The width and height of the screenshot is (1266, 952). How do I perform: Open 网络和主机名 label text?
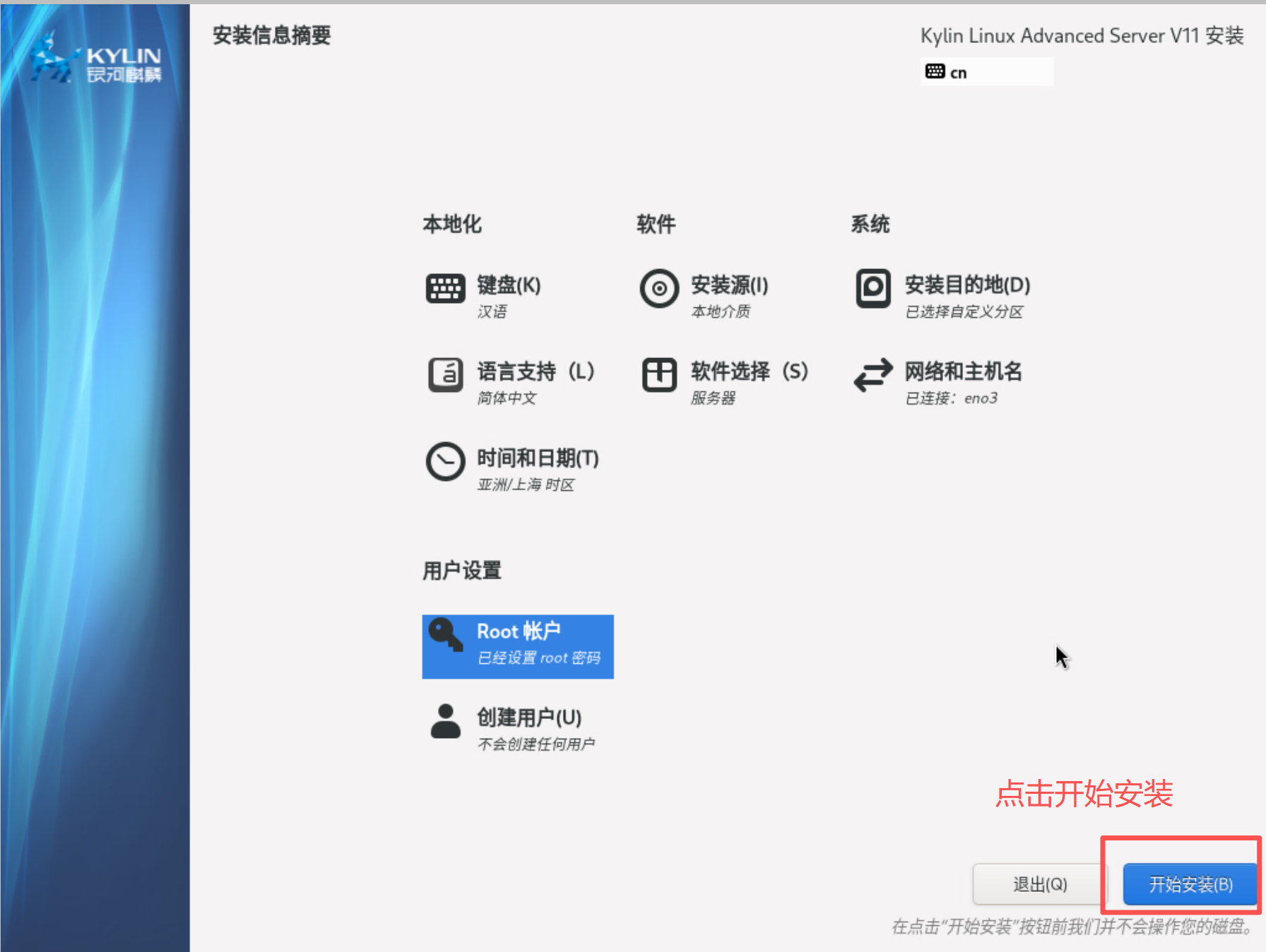click(x=963, y=371)
